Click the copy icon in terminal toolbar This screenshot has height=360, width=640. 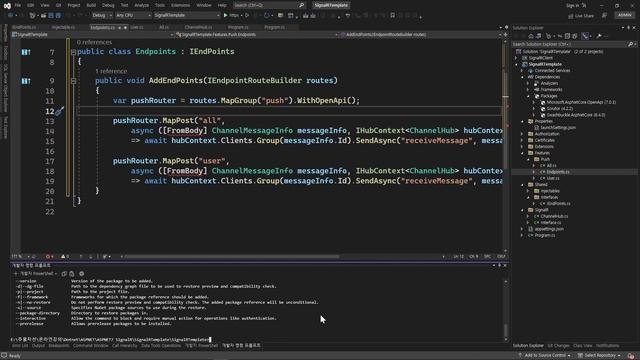pos(64,274)
